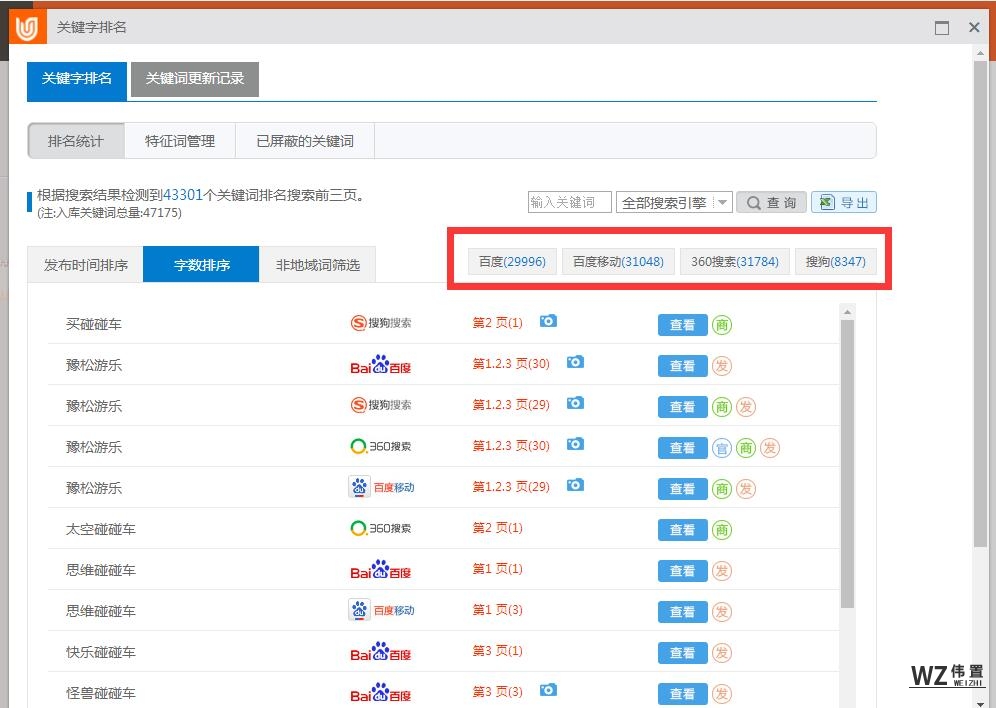Click the 官 badge icon in 360搜索 row
The height and width of the screenshot is (708, 996).
click(x=721, y=448)
